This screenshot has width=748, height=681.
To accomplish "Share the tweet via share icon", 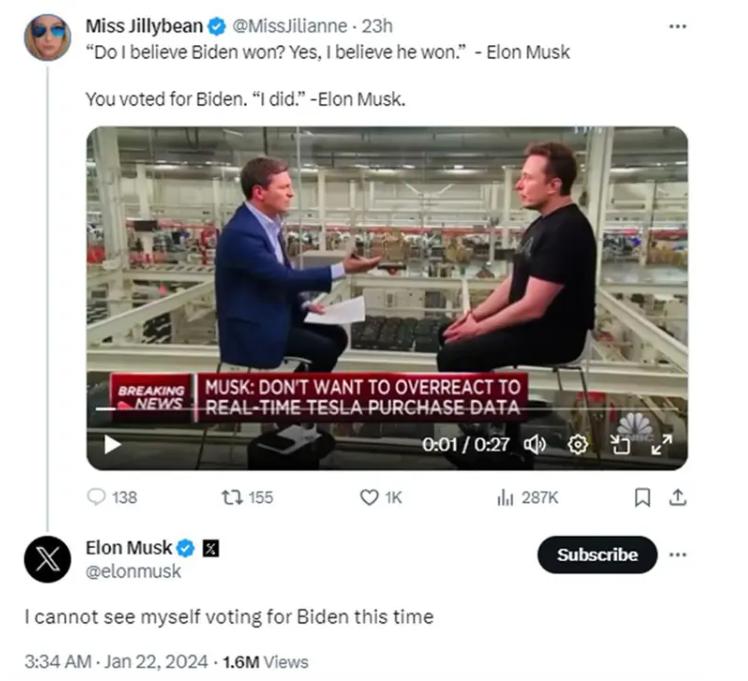I will [x=676, y=497].
